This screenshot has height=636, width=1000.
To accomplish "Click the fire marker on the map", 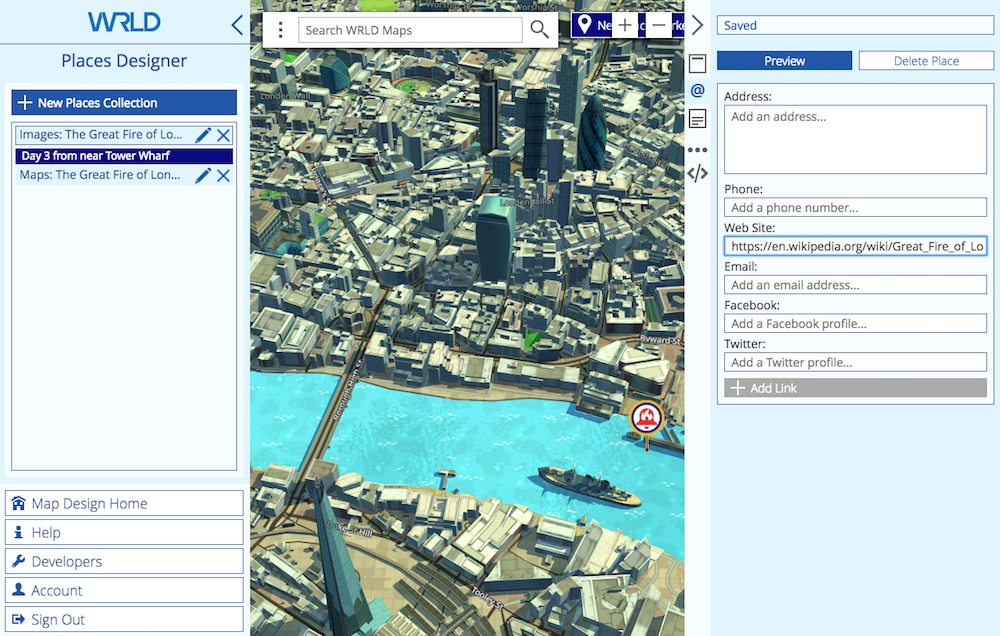I will tap(647, 417).
